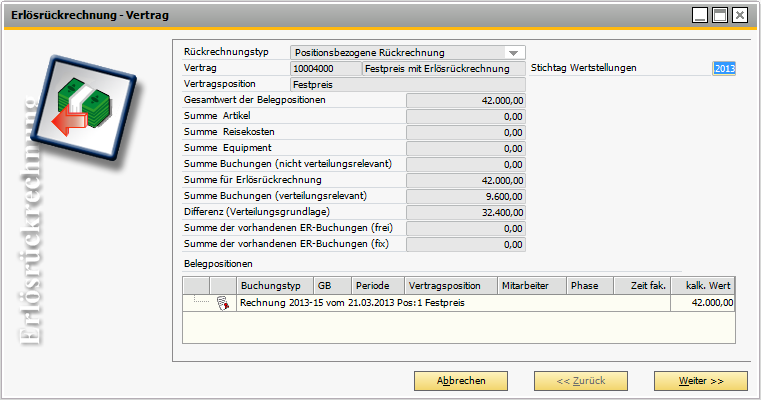The image size is (761, 400).
Task: Click the value next to Summe Buchungen (nicht verteilungsrelevant)
Action: (x=466, y=165)
